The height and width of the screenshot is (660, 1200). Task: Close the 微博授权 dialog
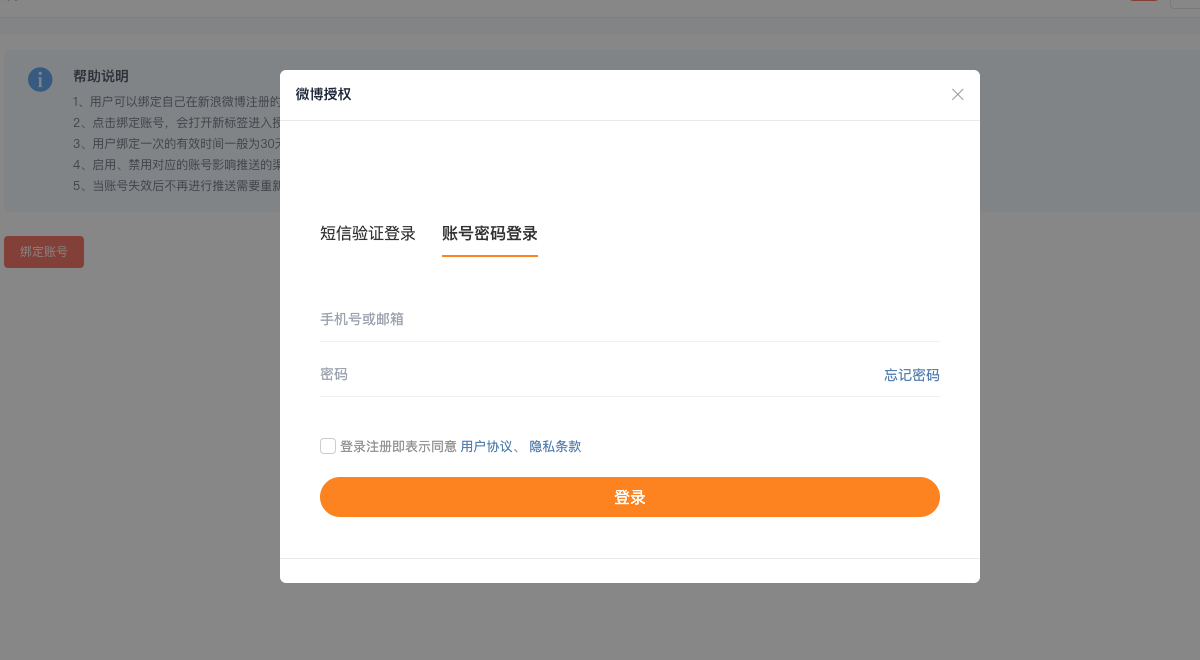[957, 95]
